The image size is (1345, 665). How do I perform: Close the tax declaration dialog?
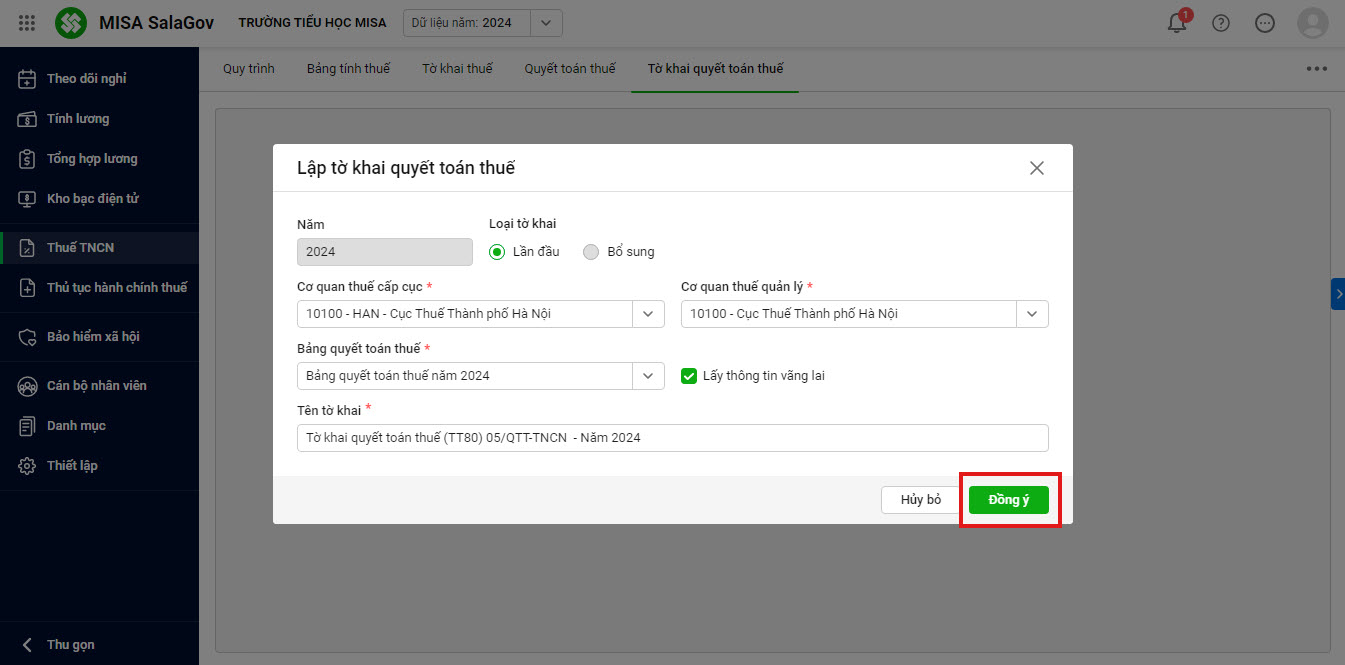click(x=1037, y=168)
